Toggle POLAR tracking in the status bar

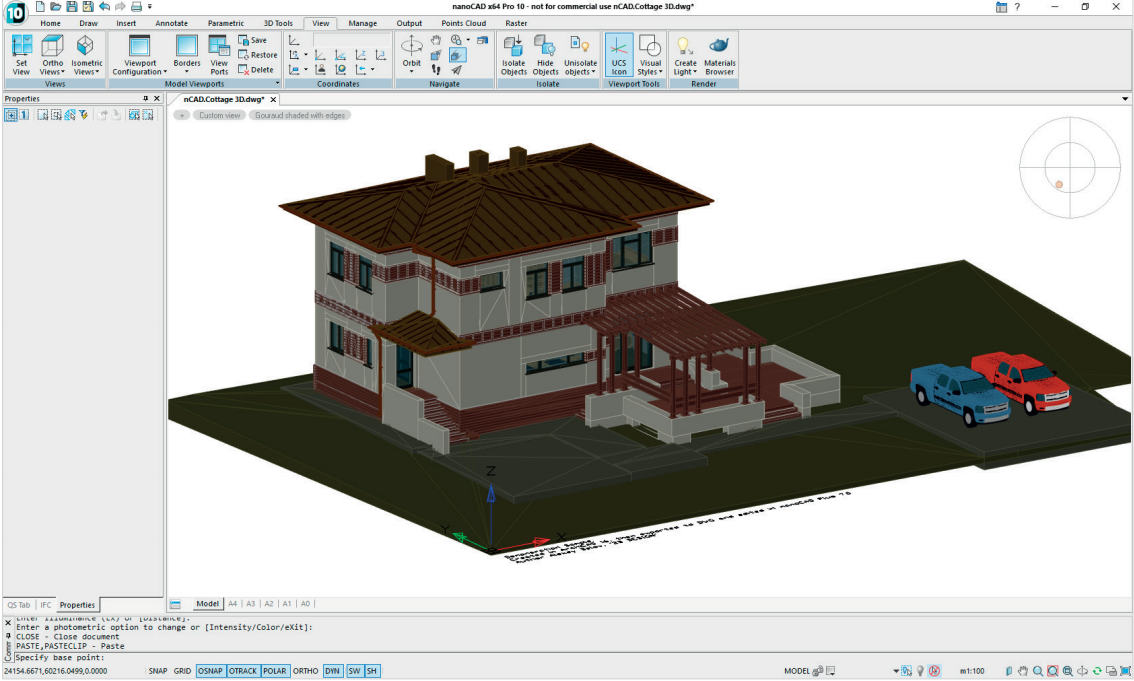(x=274, y=671)
